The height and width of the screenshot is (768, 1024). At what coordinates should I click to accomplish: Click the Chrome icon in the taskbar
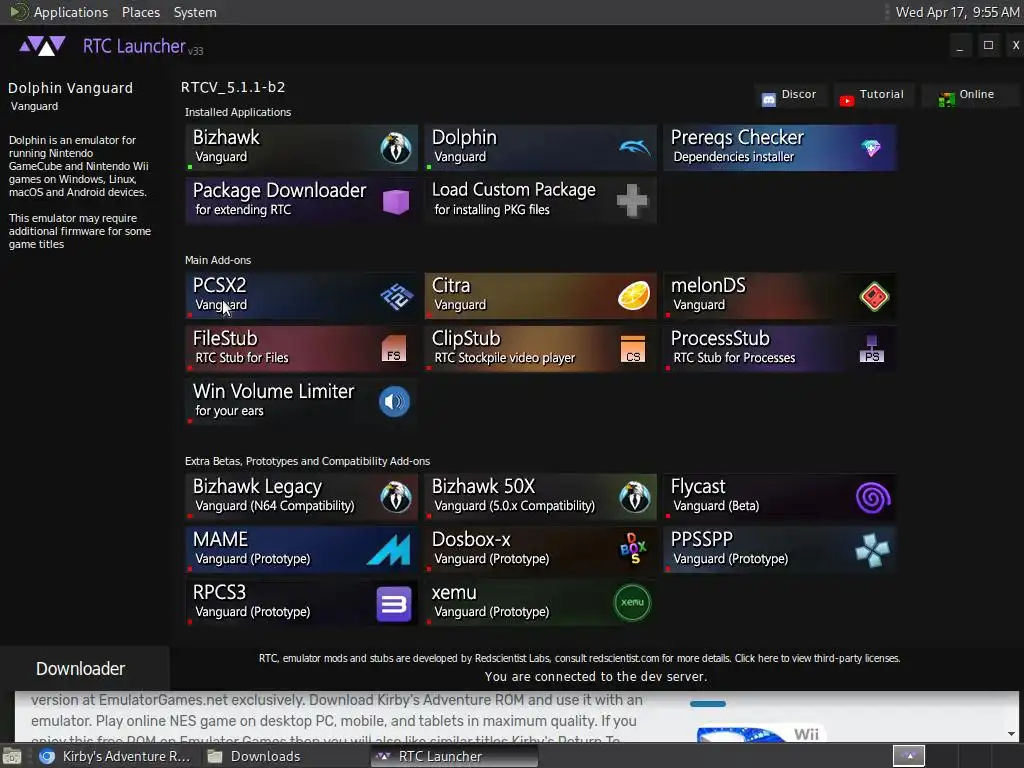pyautogui.click(x=46, y=756)
